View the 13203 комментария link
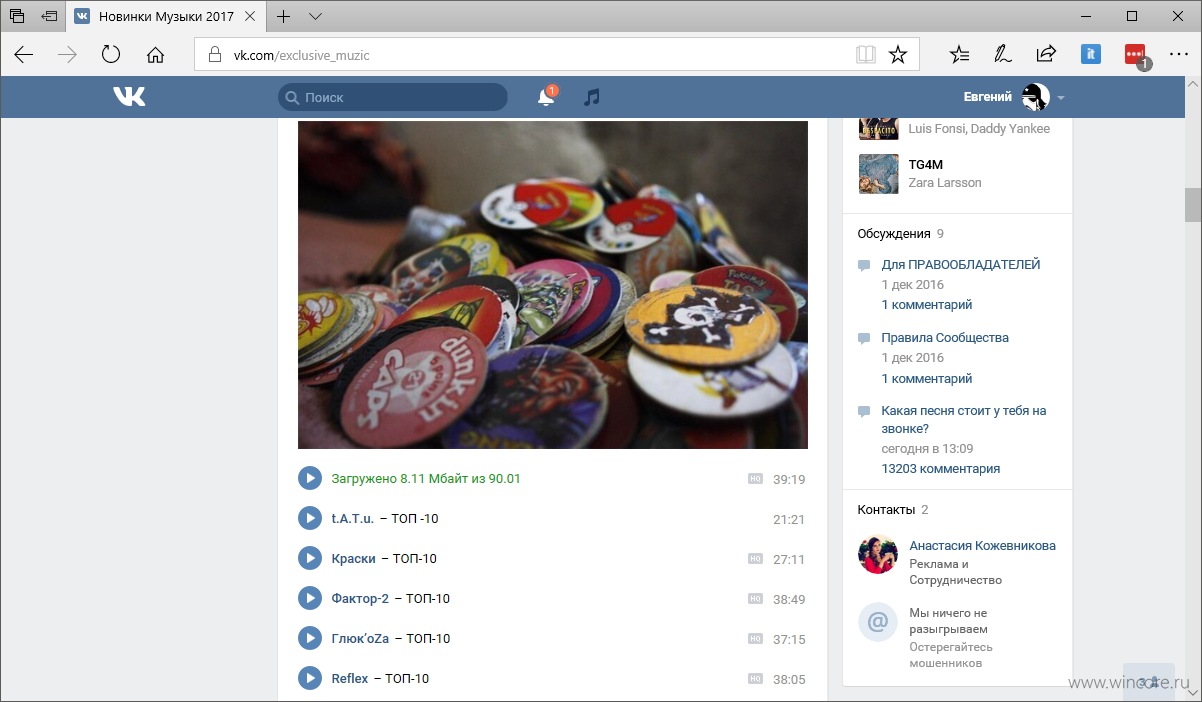The width and height of the screenshot is (1202, 702). tap(940, 469)
